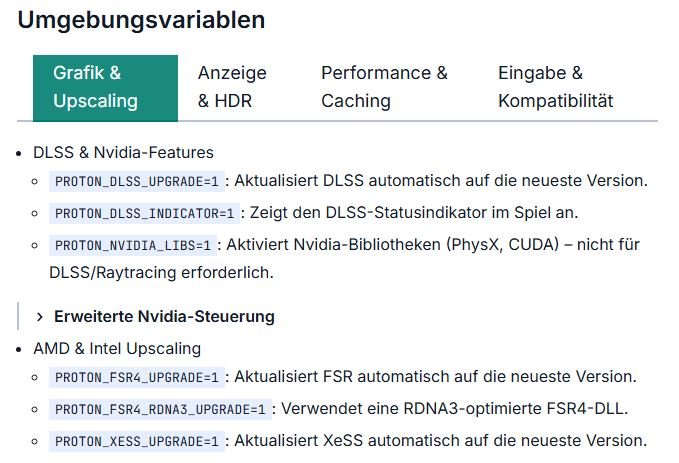Viewport: 679px width, 463px height.
Task: Expand the Erweiterte Nvidia-Steuerung section
Action: [164, 317]
